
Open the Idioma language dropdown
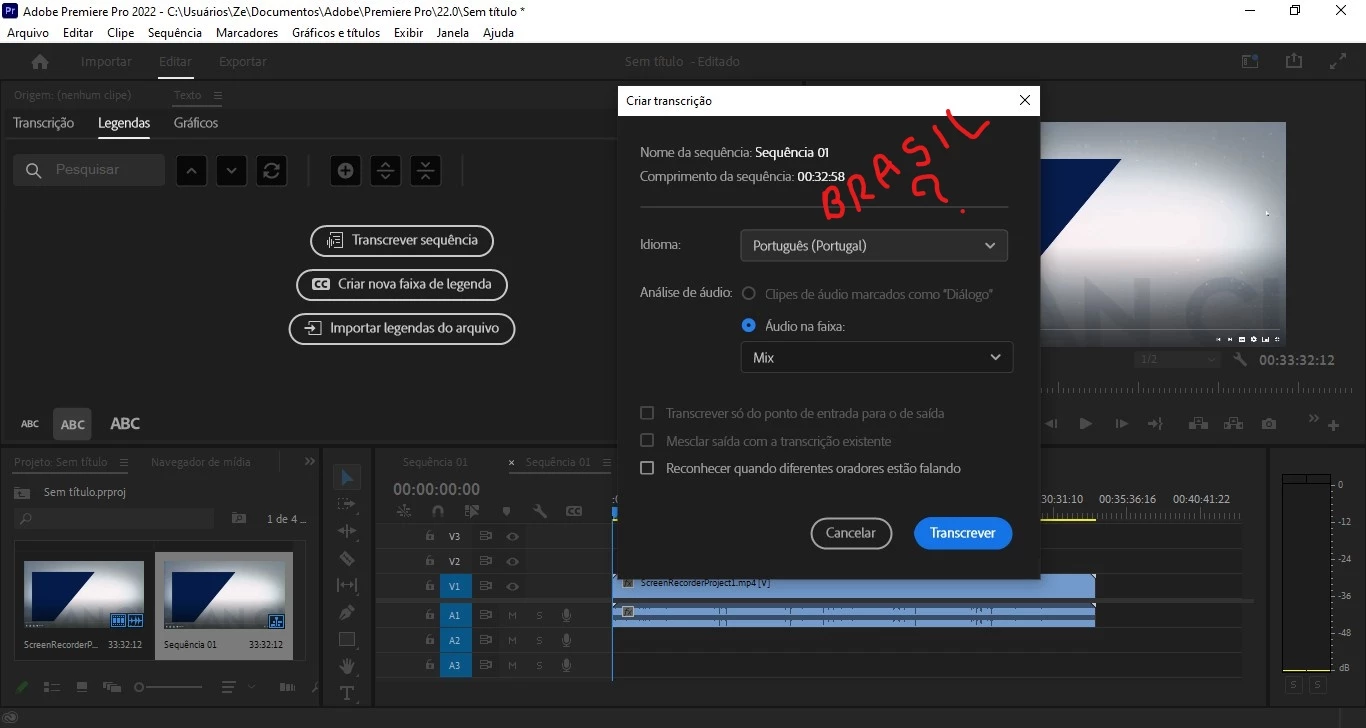point(874,246)
